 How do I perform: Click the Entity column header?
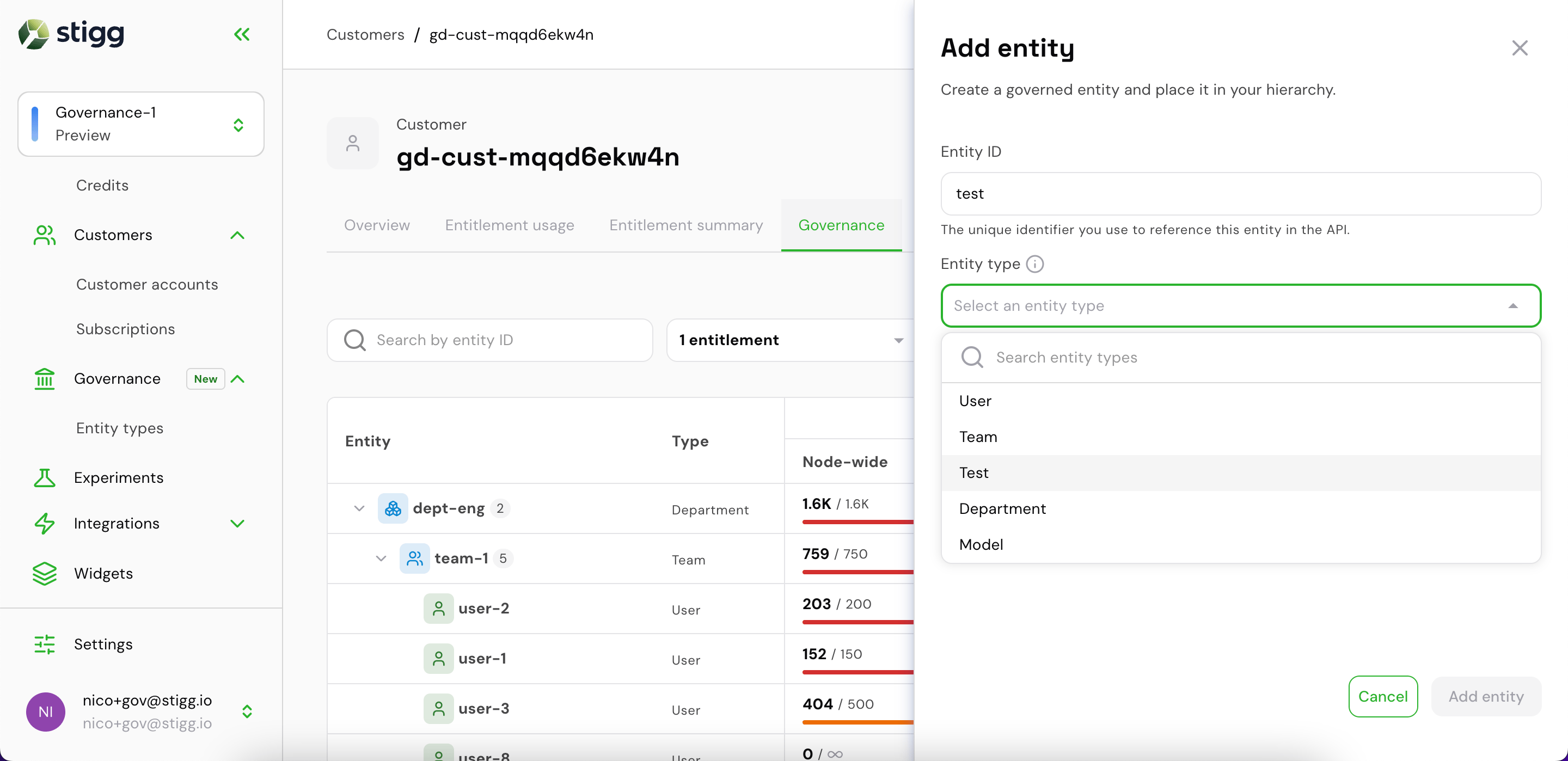(x=367, y=441)
